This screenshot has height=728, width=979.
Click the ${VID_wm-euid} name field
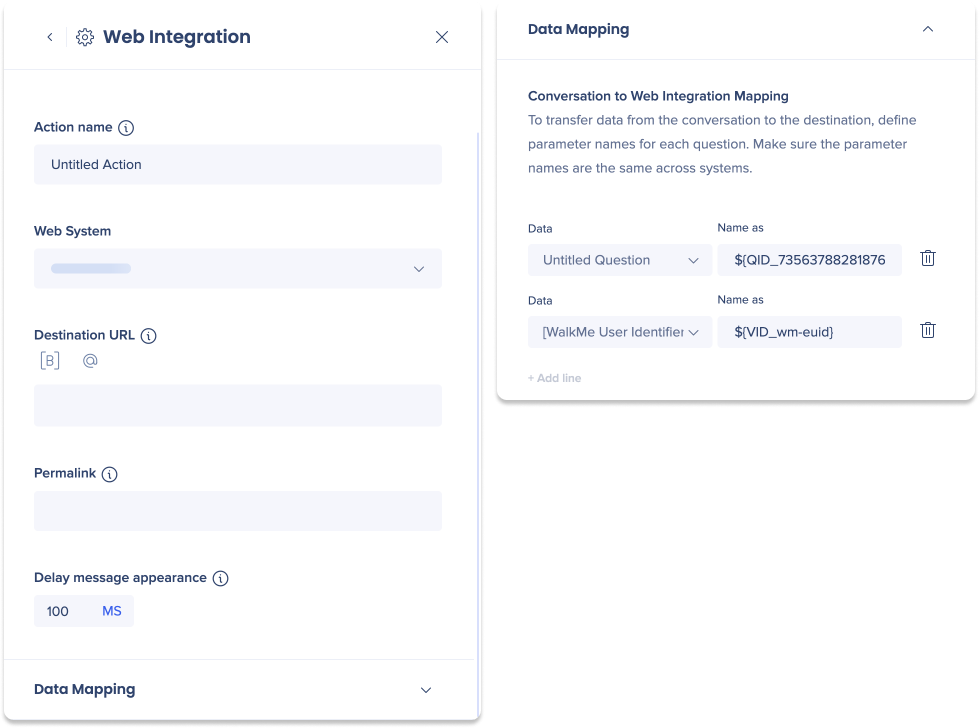coord(809,332)
